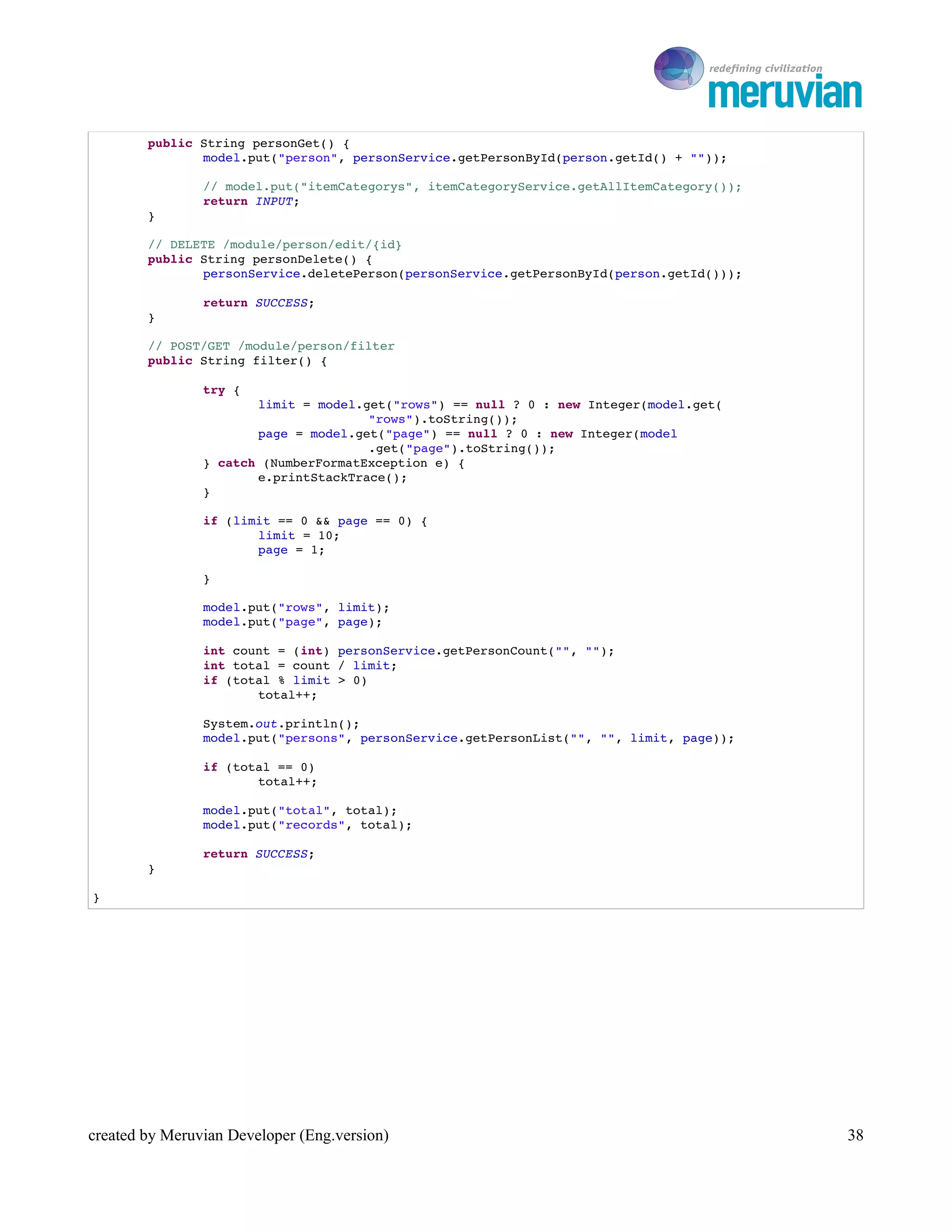Click 'System.out.println();' line
This screenshot has width=952, height=1232.
click(281, 724)
